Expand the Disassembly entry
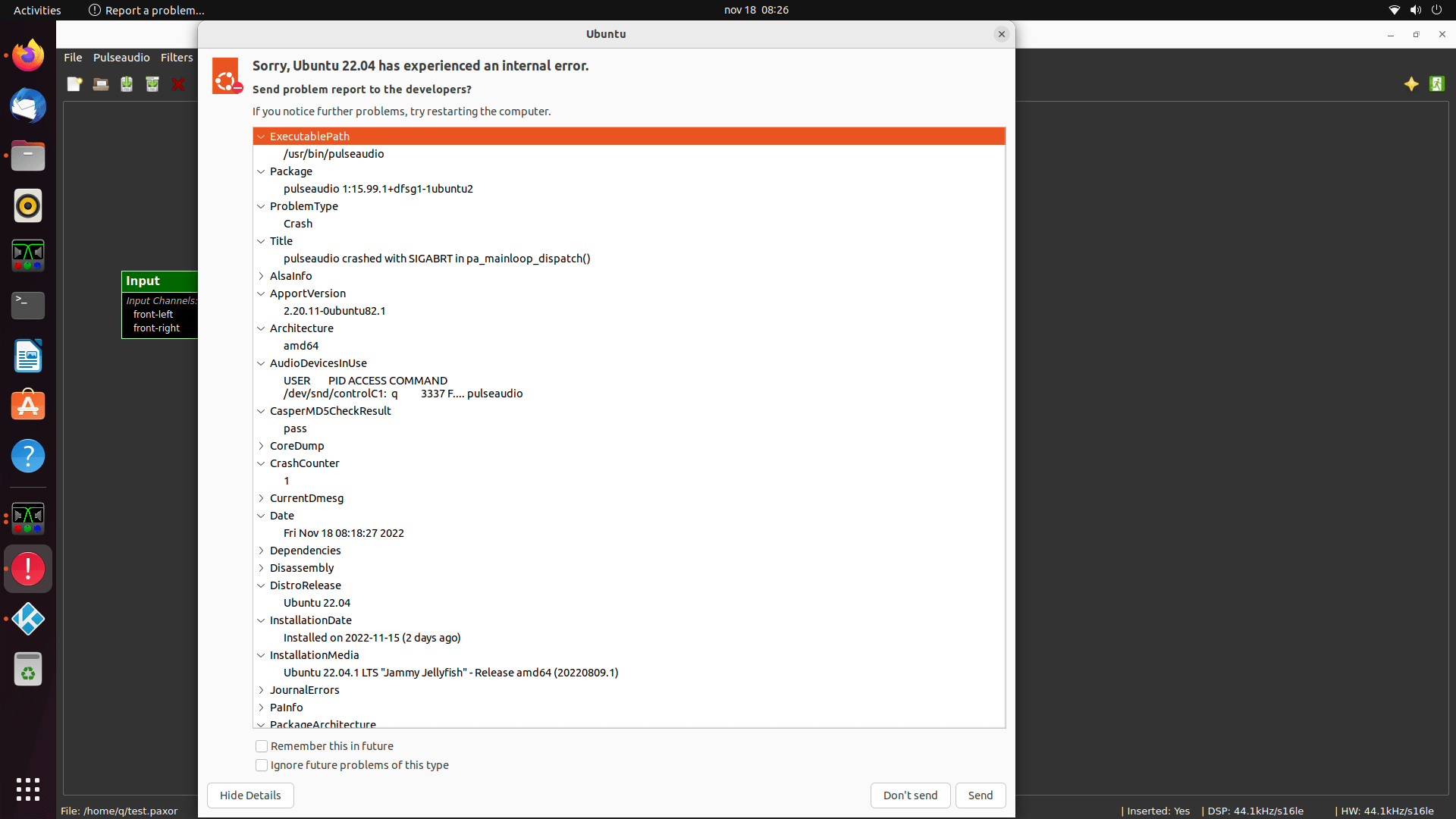This screenshot has height=819, width=1456. tap(261, 568)
